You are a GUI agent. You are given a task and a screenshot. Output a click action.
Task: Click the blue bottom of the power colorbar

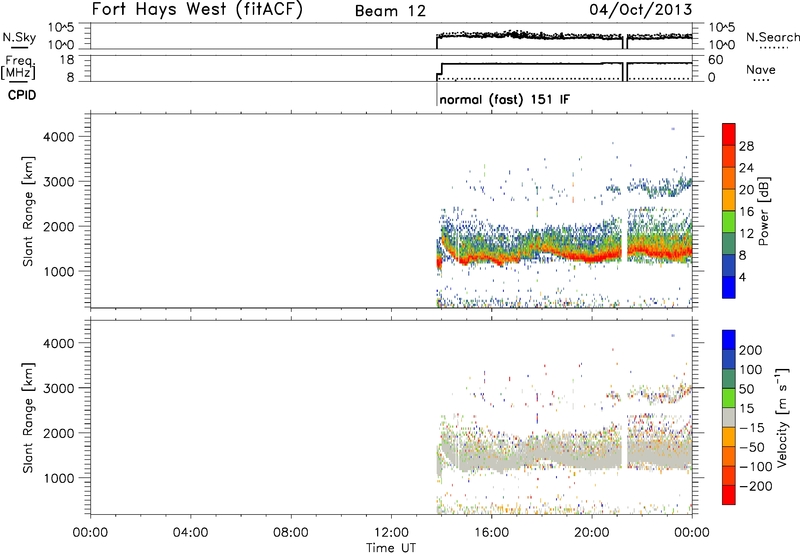pos(729,287)
